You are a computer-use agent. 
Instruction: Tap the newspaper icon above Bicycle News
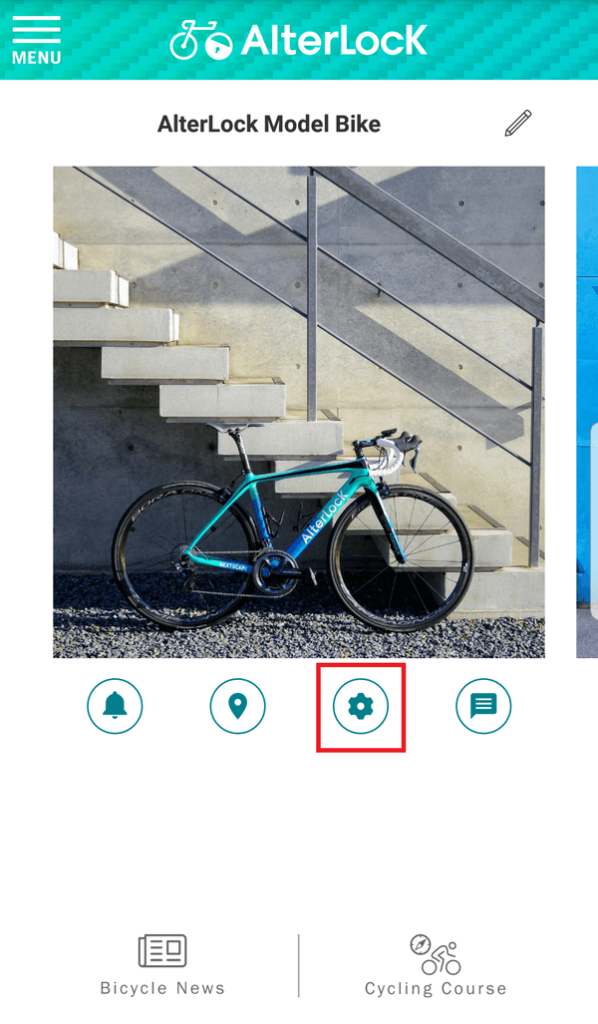point(163,950)
